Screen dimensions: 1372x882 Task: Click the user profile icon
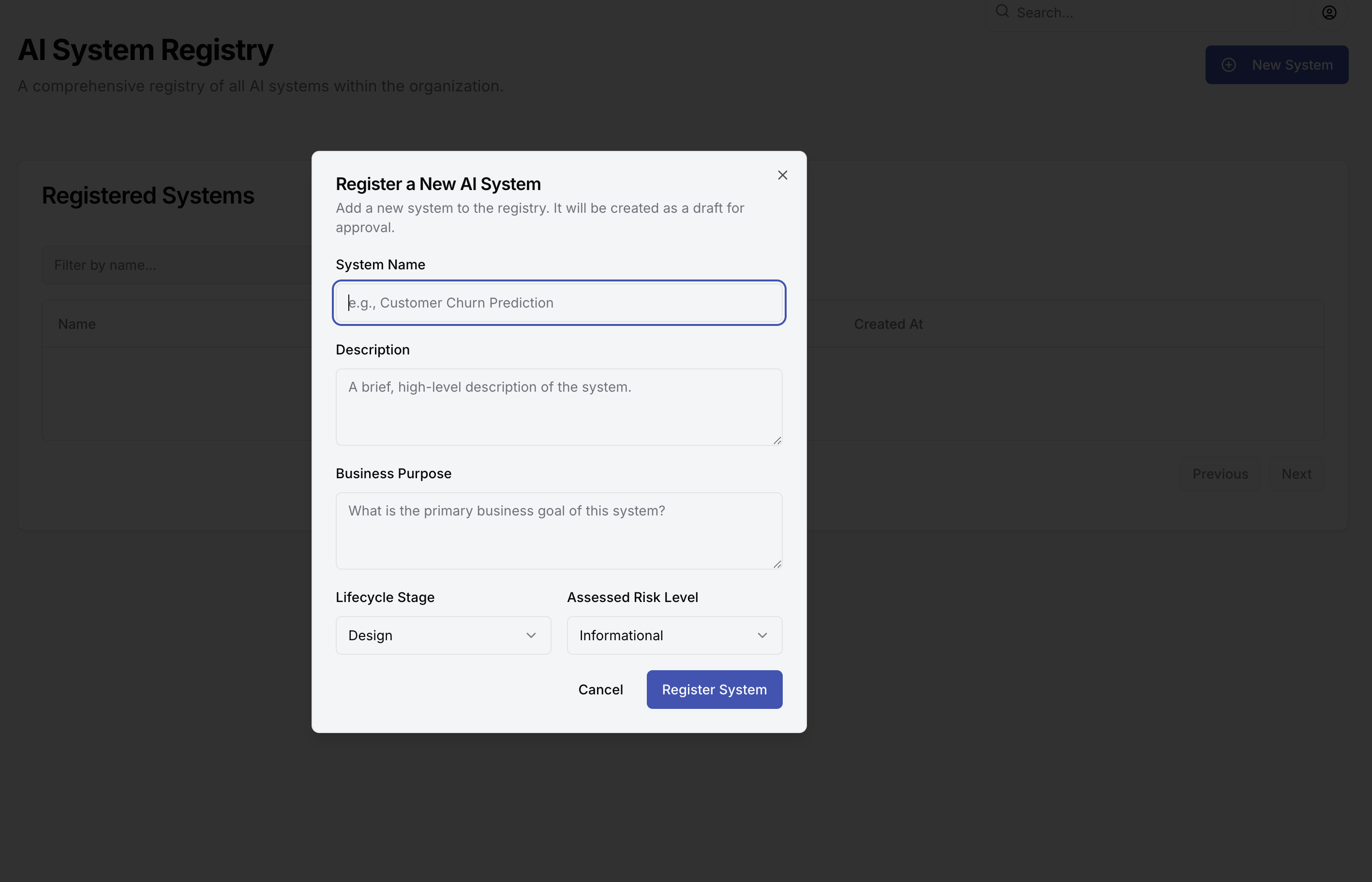pyautogui.click(x=1329, y=13)
